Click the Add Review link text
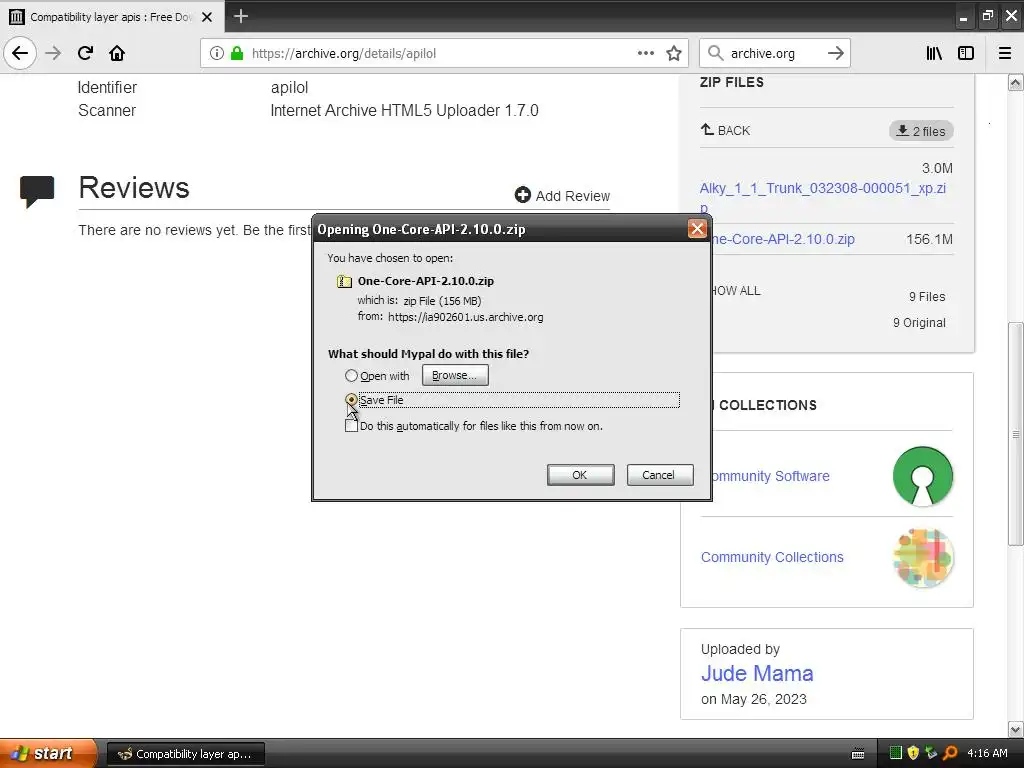 point(573,196)
